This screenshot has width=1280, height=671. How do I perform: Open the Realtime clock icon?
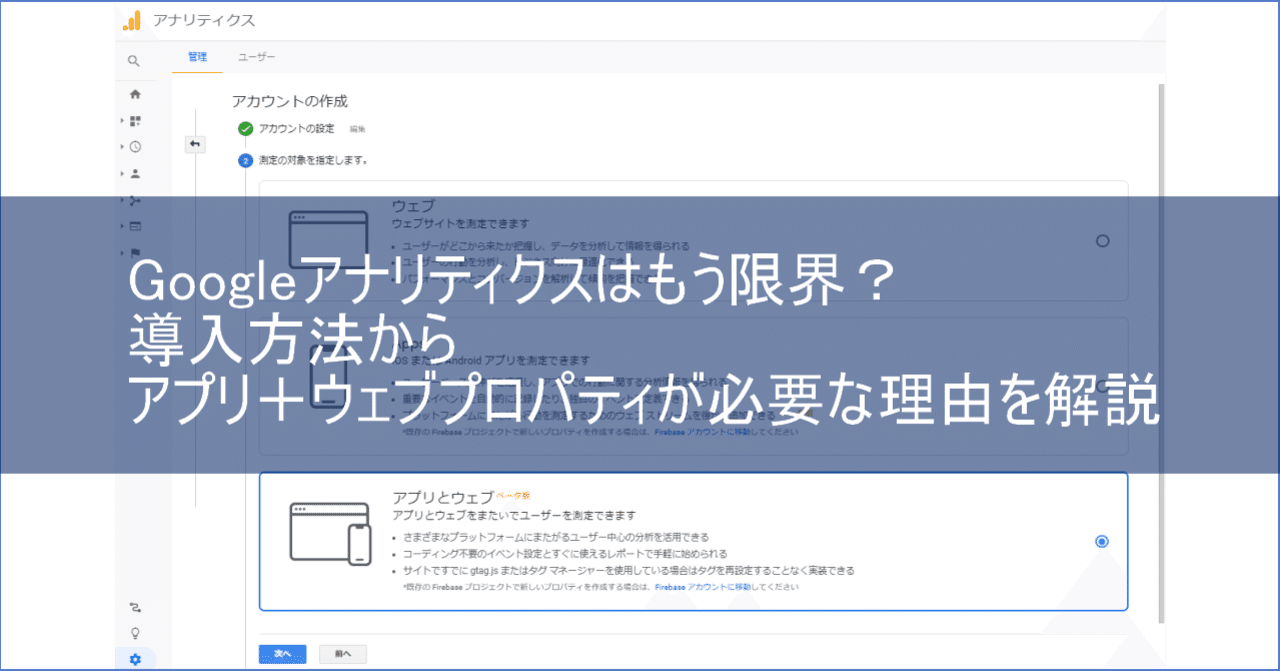135,147
